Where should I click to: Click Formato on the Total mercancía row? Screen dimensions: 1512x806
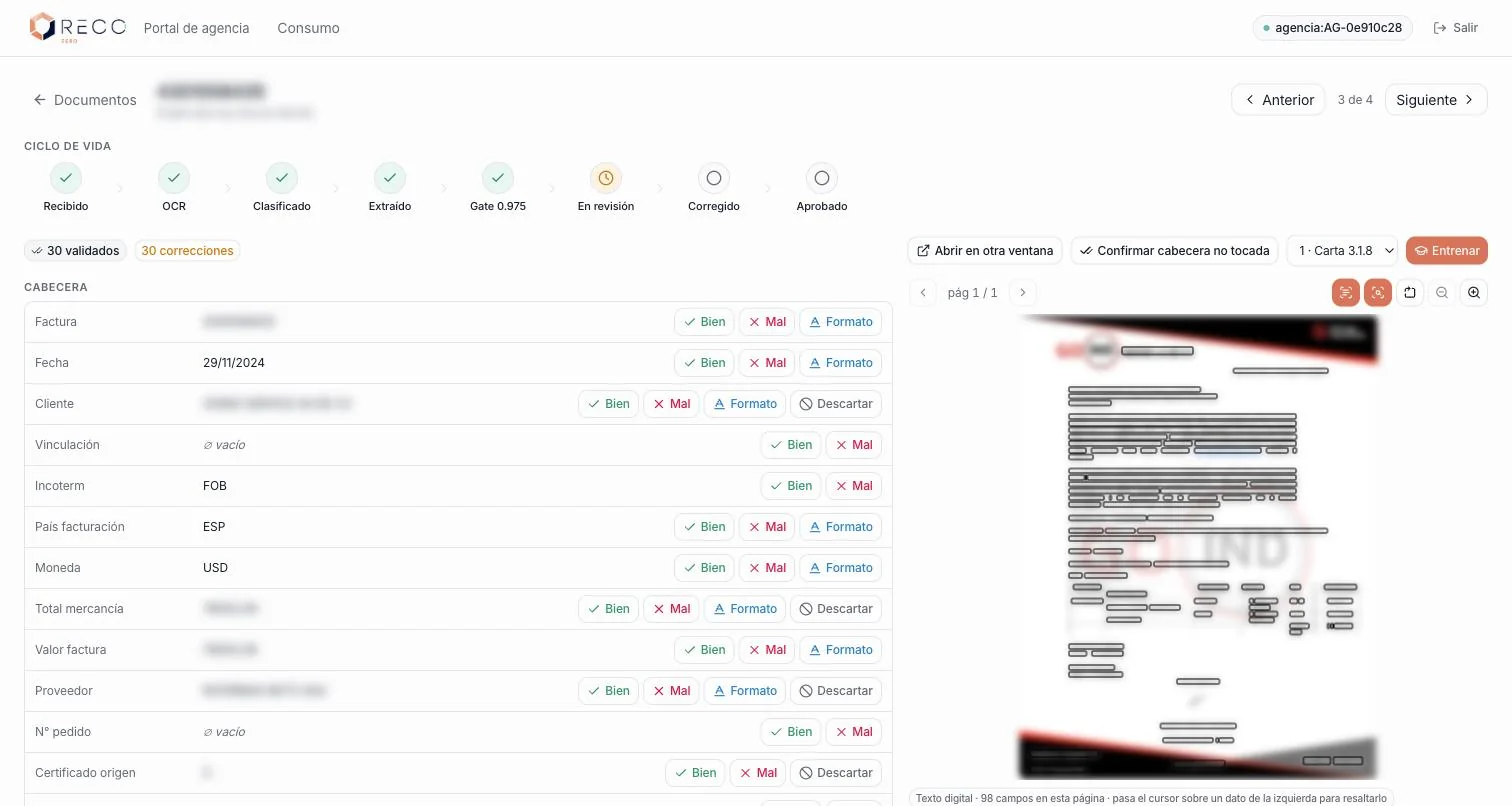(x=744, y=609)
